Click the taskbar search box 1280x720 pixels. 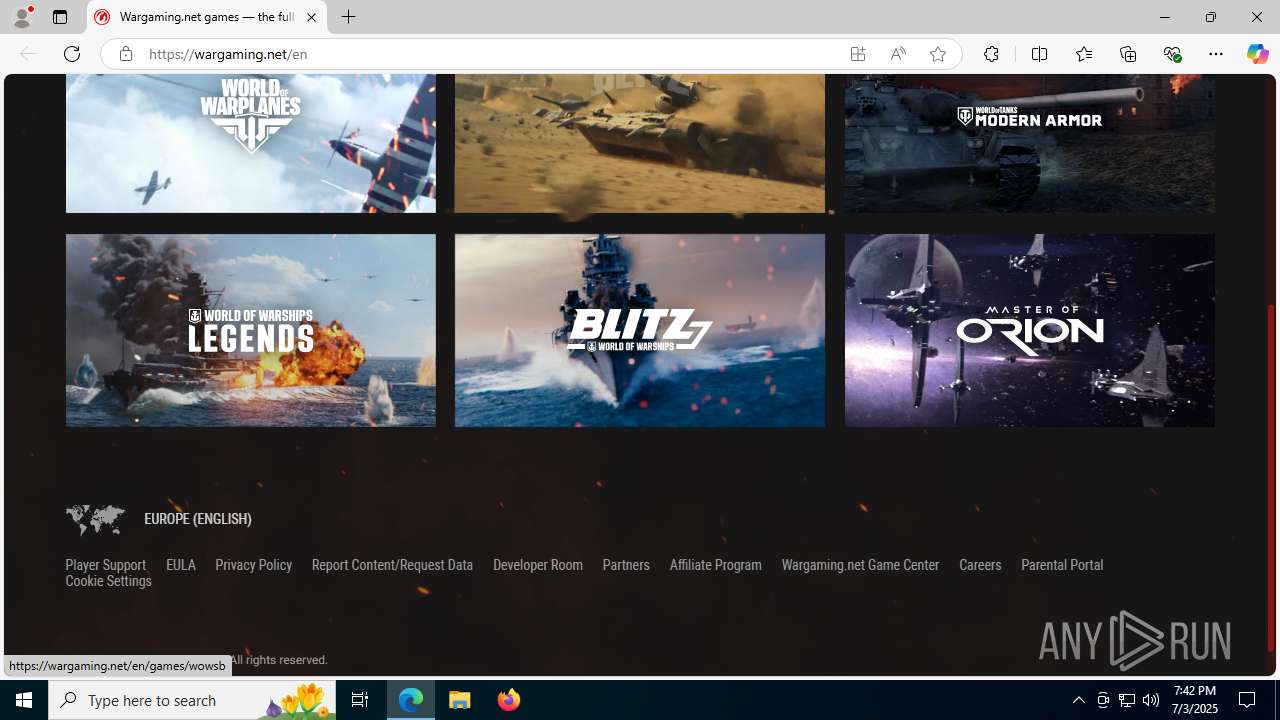[x=192, y=700]
